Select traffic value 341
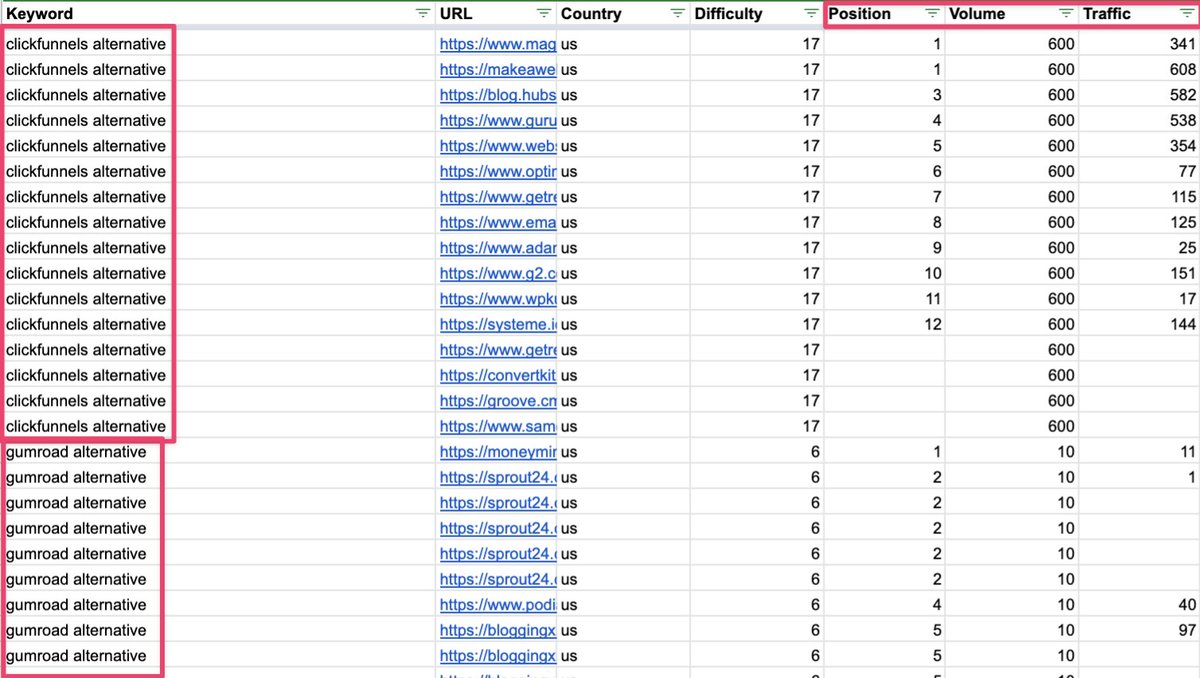The width and height of the screenshot is (1200, 678). point(1182,44)
